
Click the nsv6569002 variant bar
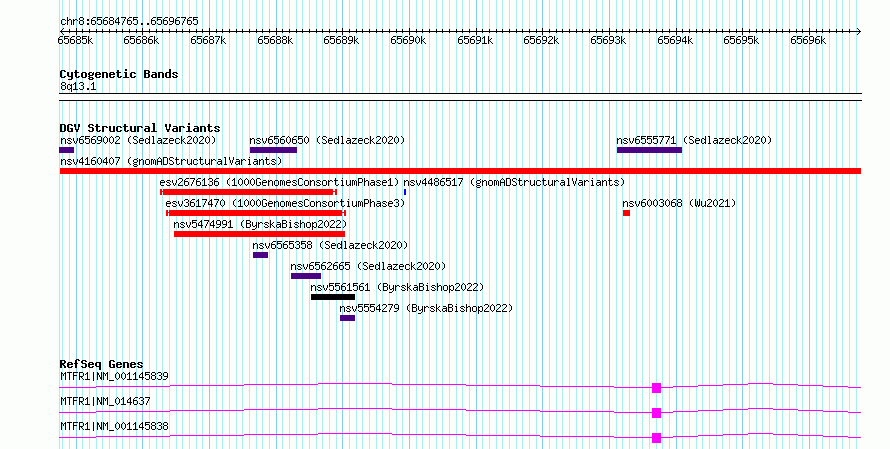click(66, 150)
